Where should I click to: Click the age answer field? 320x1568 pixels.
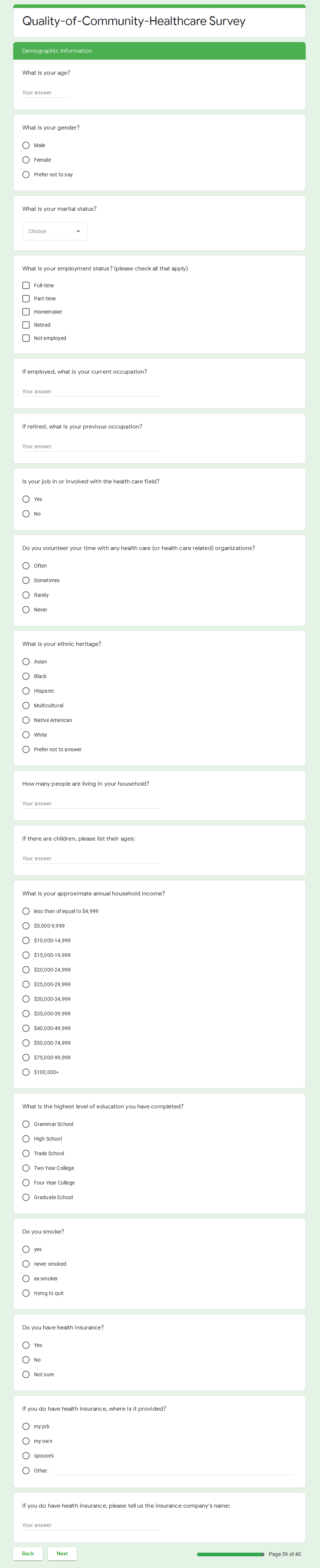tap(46, 93)
